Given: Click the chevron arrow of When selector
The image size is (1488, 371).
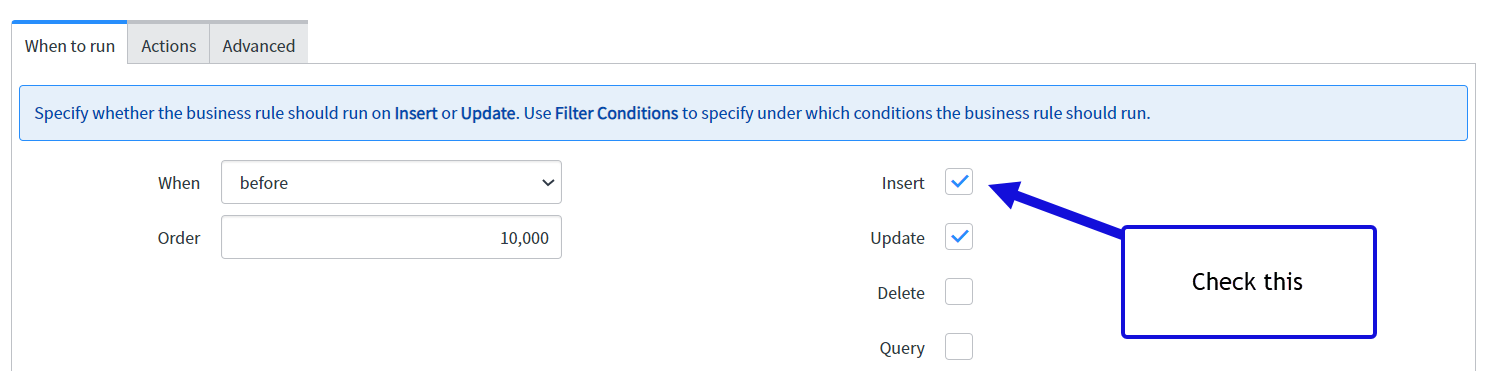Looking at the screenshot, I should pyautogui.click(x=547, y=183).
